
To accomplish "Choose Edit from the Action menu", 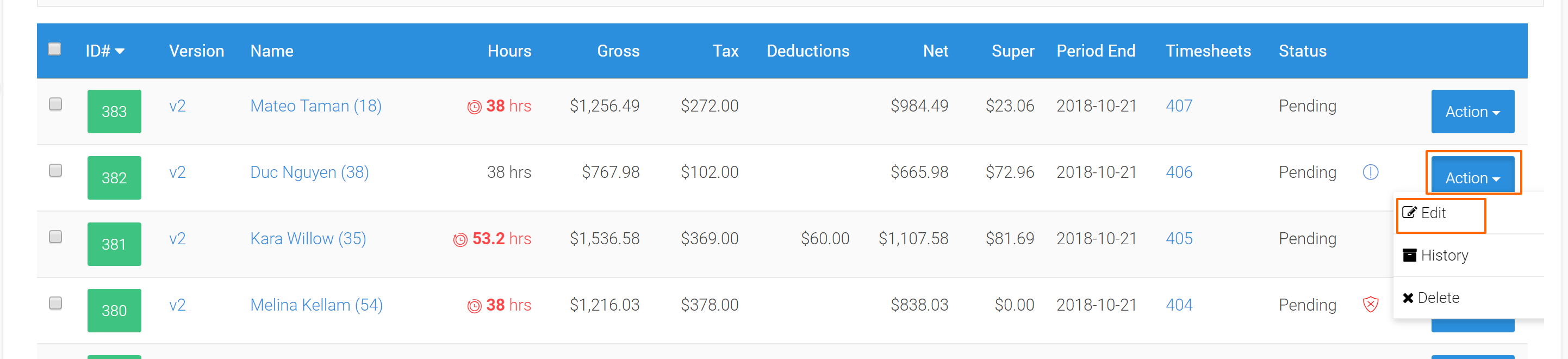I will [x=1432, y=213].
